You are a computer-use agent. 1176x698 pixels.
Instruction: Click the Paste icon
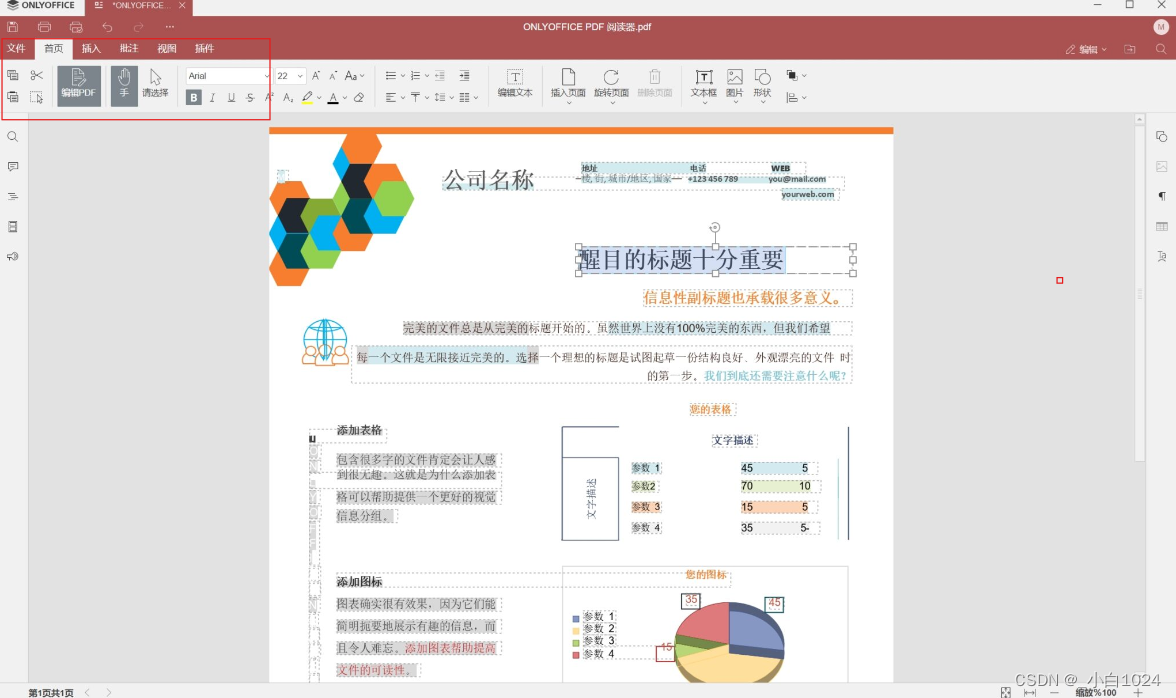13,97
